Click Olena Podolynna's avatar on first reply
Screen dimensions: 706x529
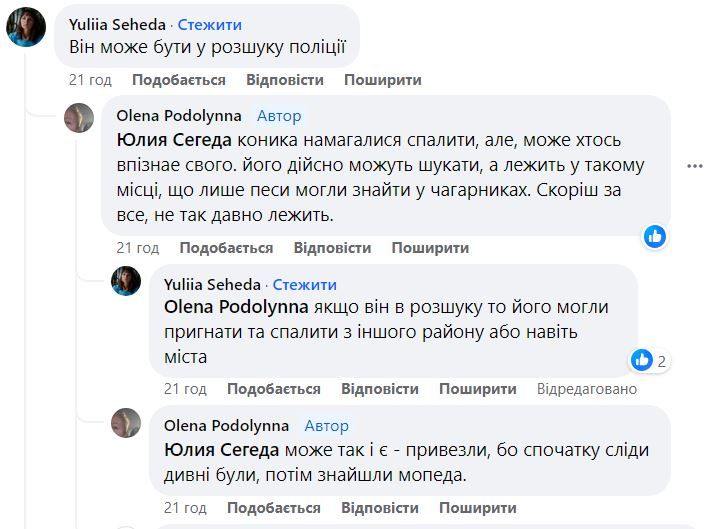pyautogui.click(x=80, y=118)
